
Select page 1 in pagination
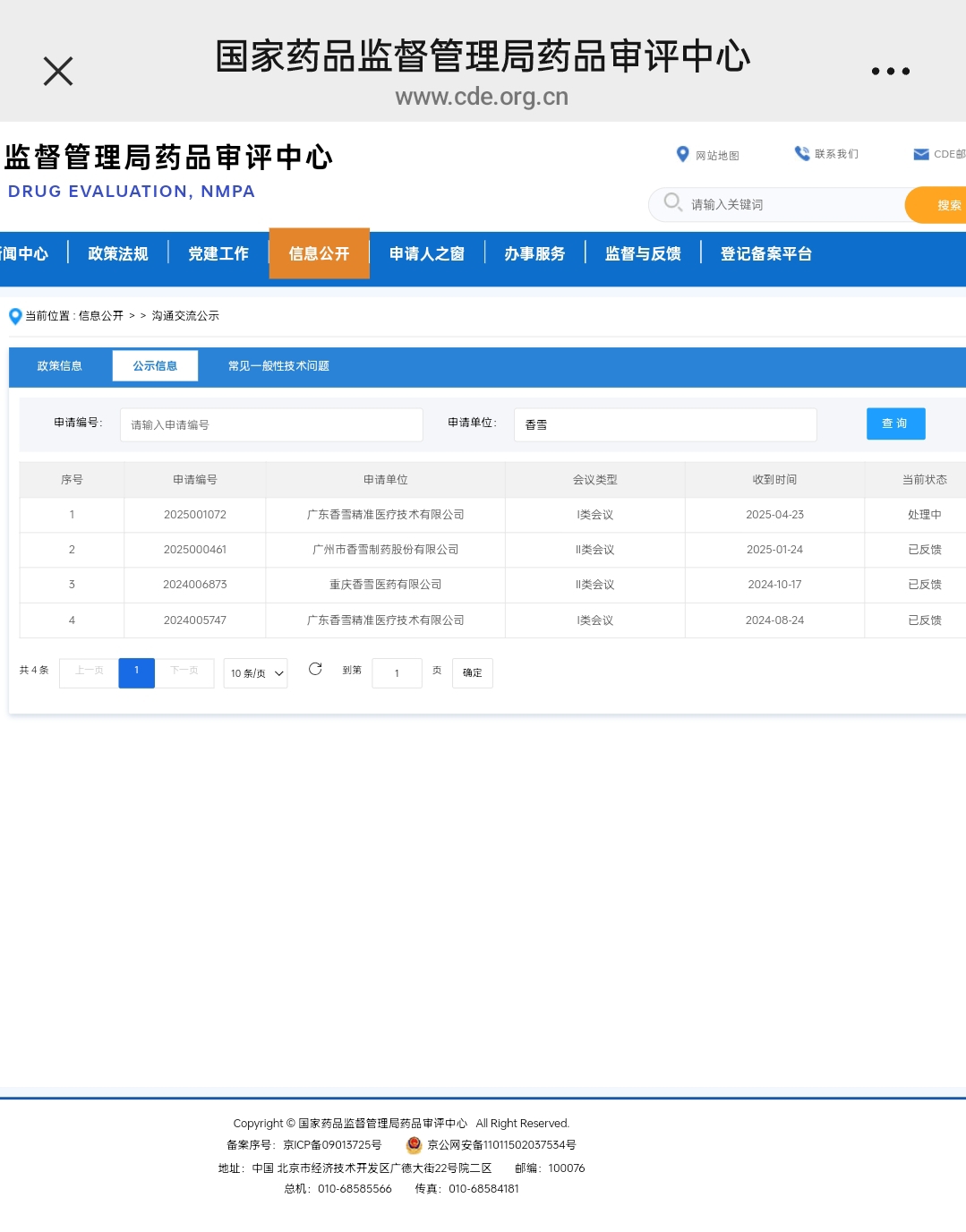pos(136,672)
